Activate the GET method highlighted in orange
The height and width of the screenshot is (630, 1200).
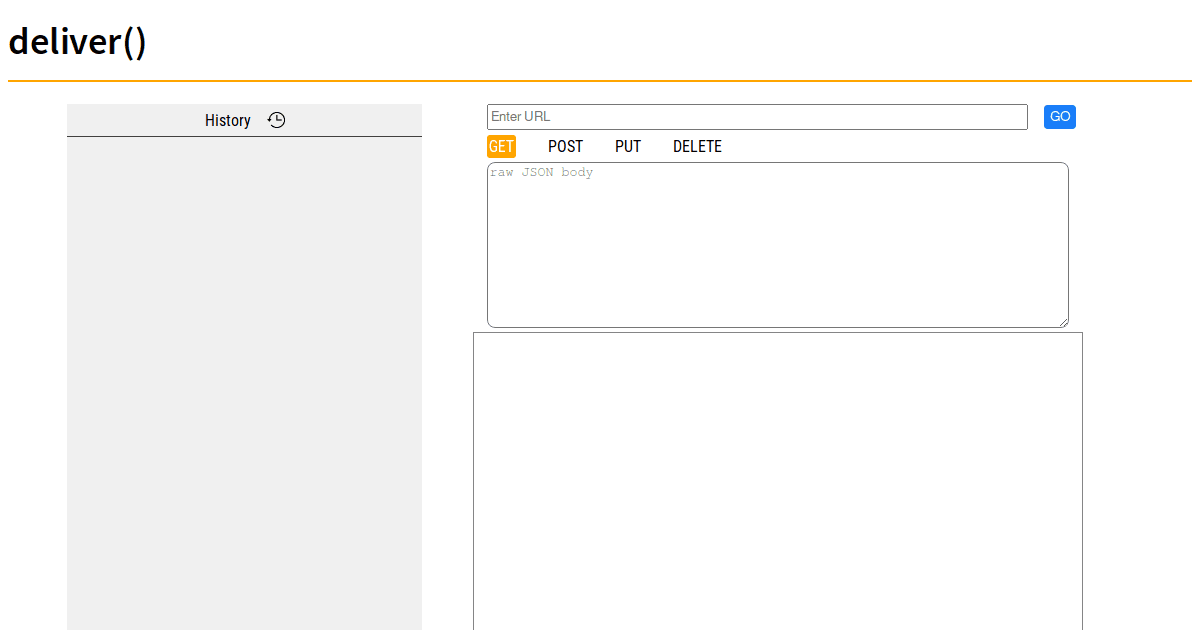tap(502, 146)
